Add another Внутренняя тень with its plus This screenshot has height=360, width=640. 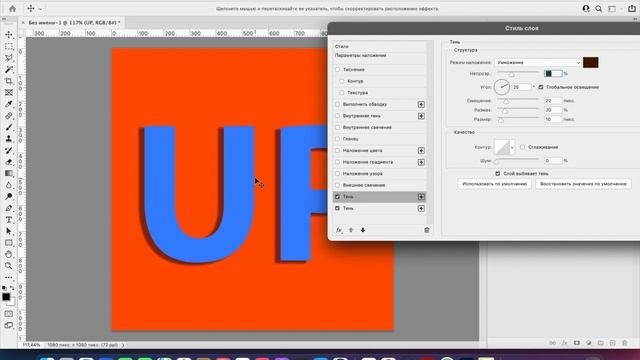pyautogui.click(x=421, y=116)
